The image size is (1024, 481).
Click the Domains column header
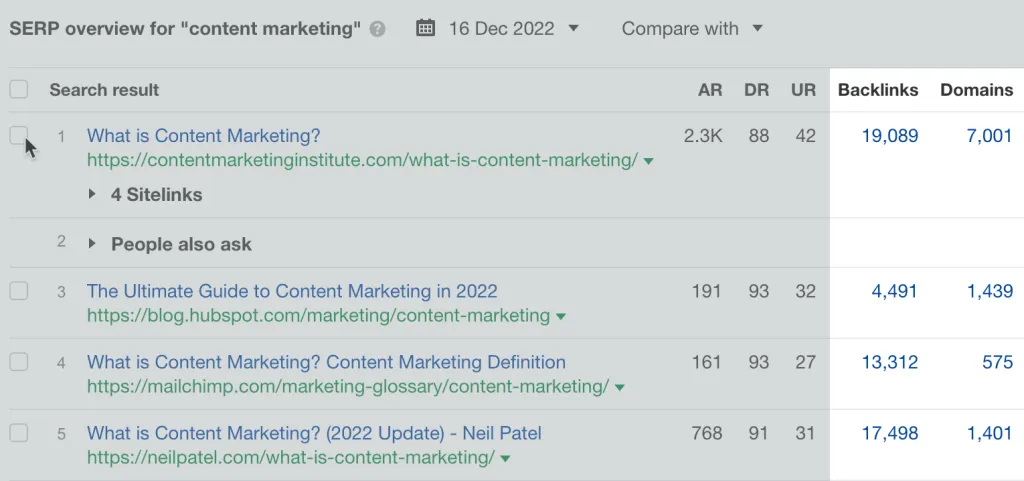point(976,90)
